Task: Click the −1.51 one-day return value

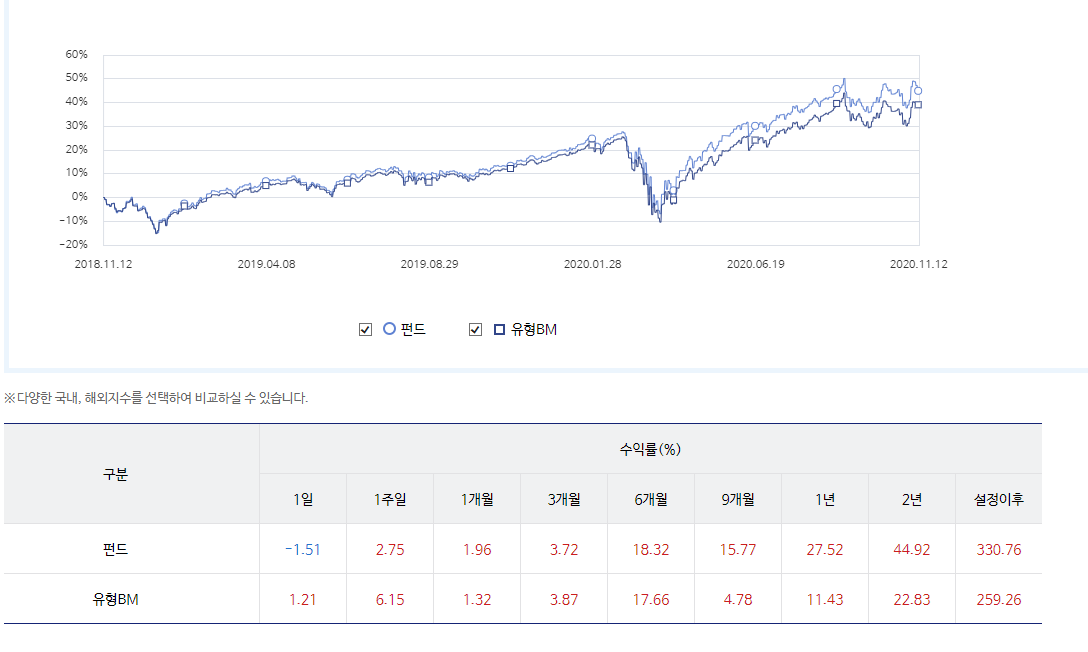Action: coord(302,549)
